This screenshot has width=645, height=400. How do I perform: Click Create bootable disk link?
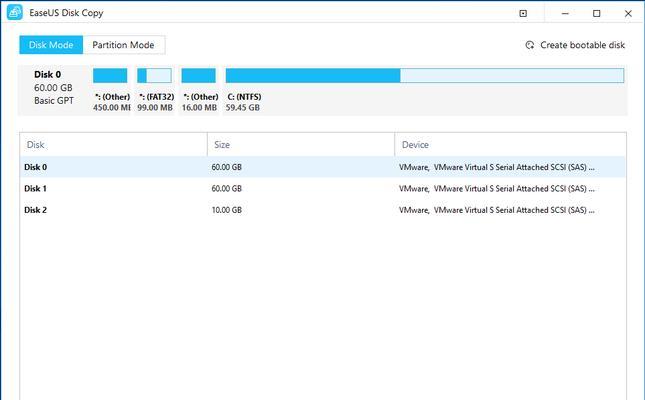coord(582,45)
